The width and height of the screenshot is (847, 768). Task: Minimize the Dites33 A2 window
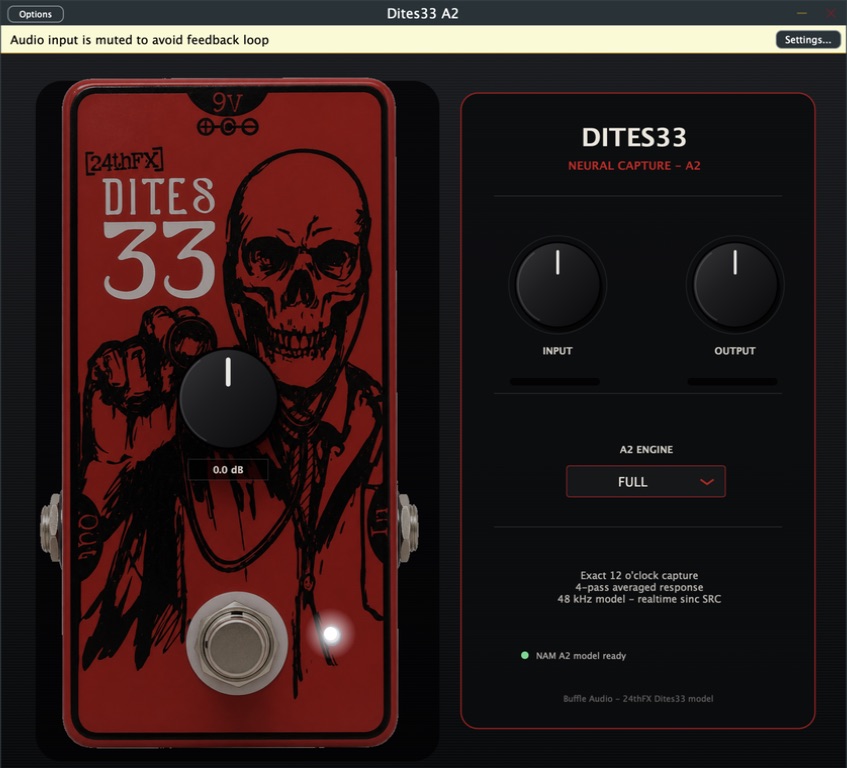tap(802, 13)
